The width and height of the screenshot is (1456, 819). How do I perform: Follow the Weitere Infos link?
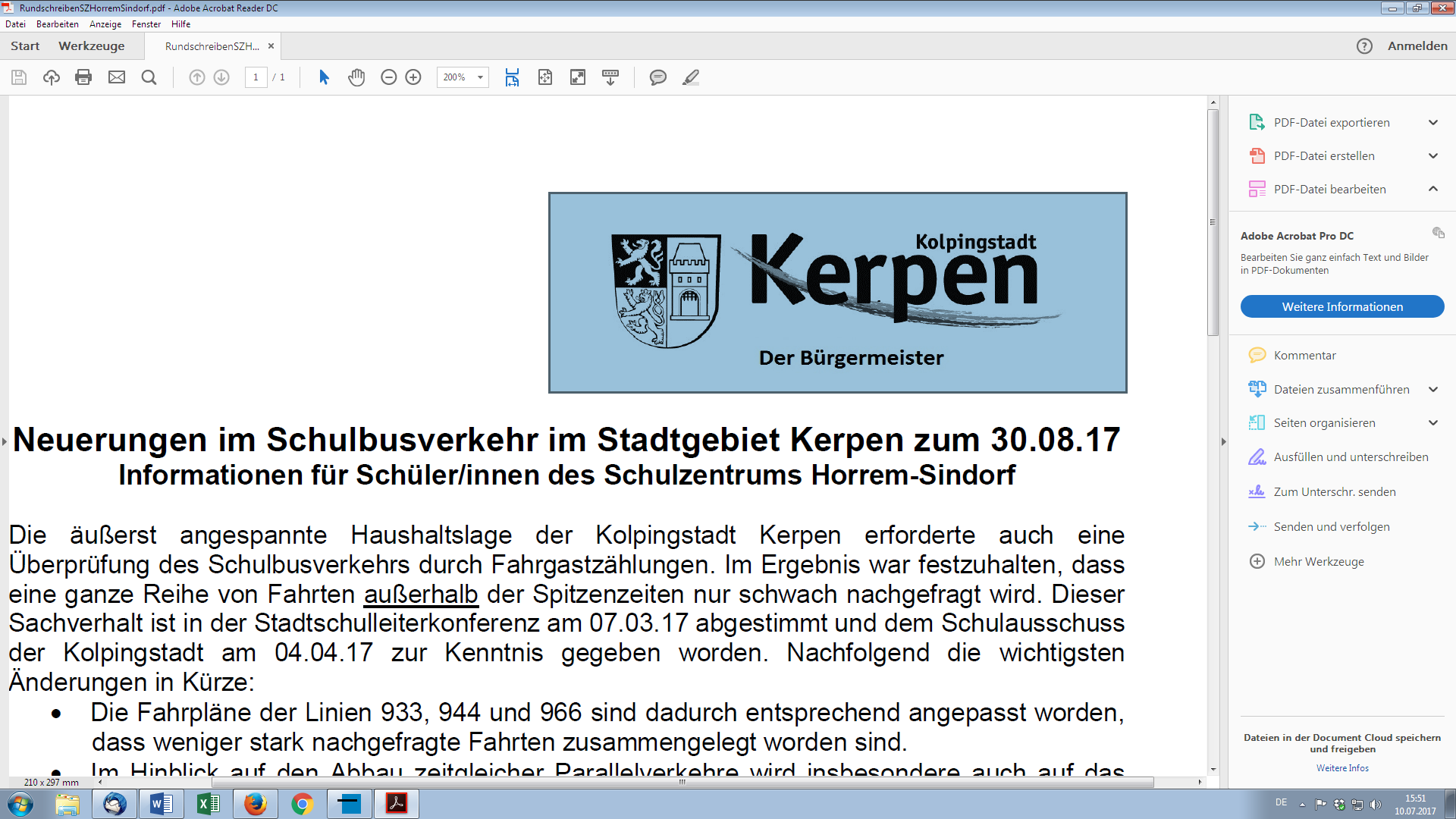pyautogui.click(x=1342, y=768)
